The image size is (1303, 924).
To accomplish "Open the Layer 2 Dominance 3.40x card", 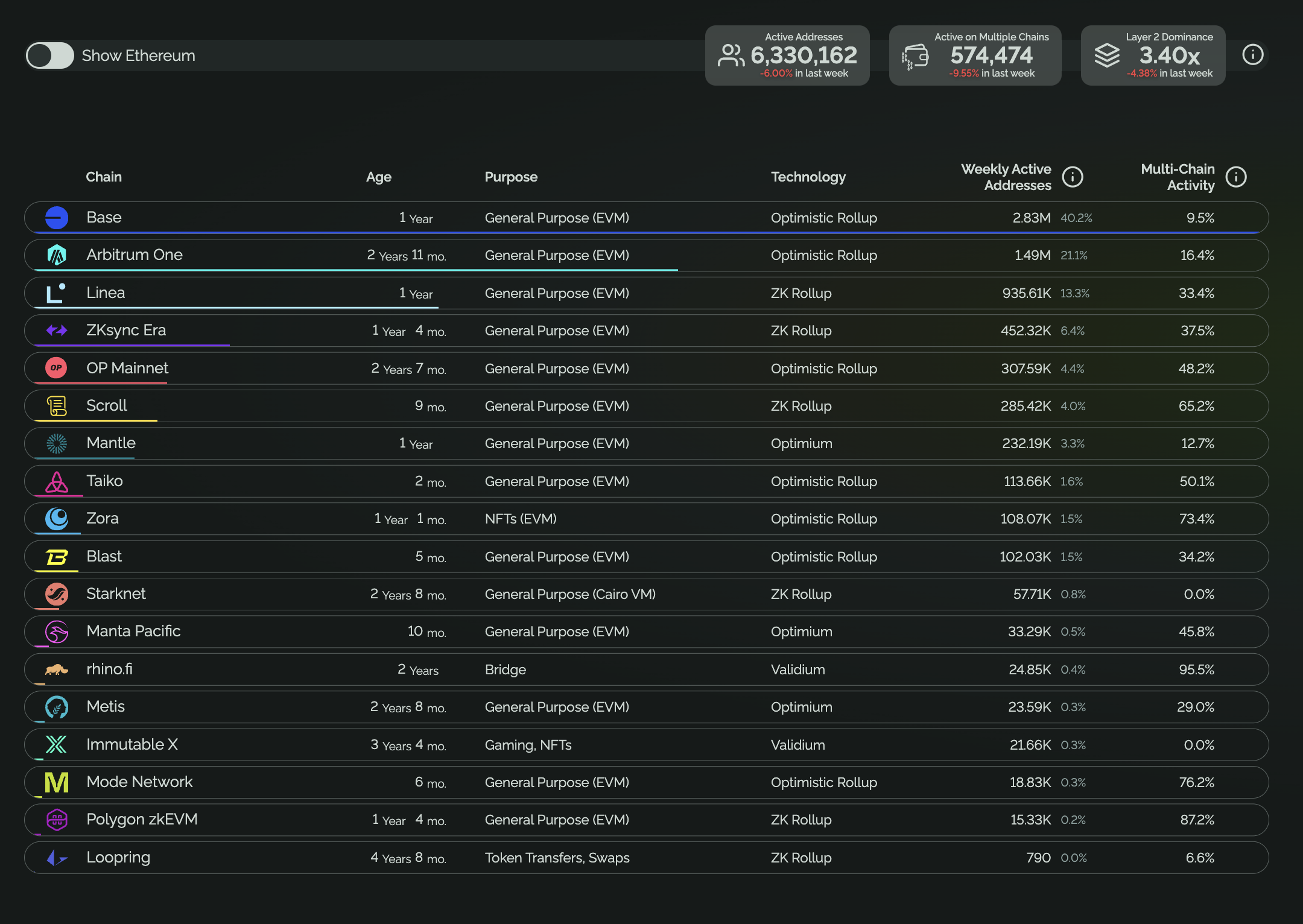I will click(1153, 55).
